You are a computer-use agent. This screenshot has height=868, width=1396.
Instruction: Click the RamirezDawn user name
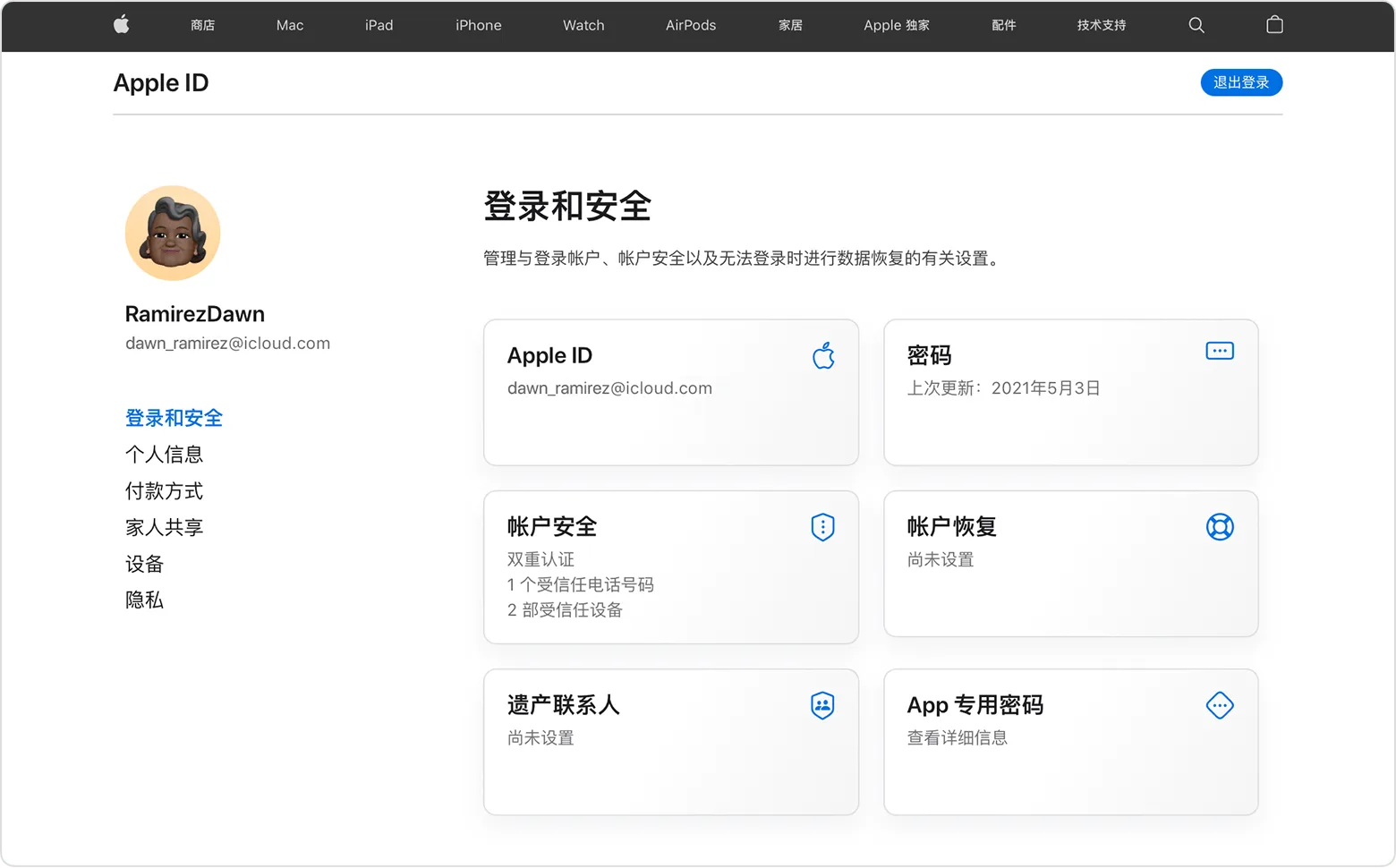195,314
